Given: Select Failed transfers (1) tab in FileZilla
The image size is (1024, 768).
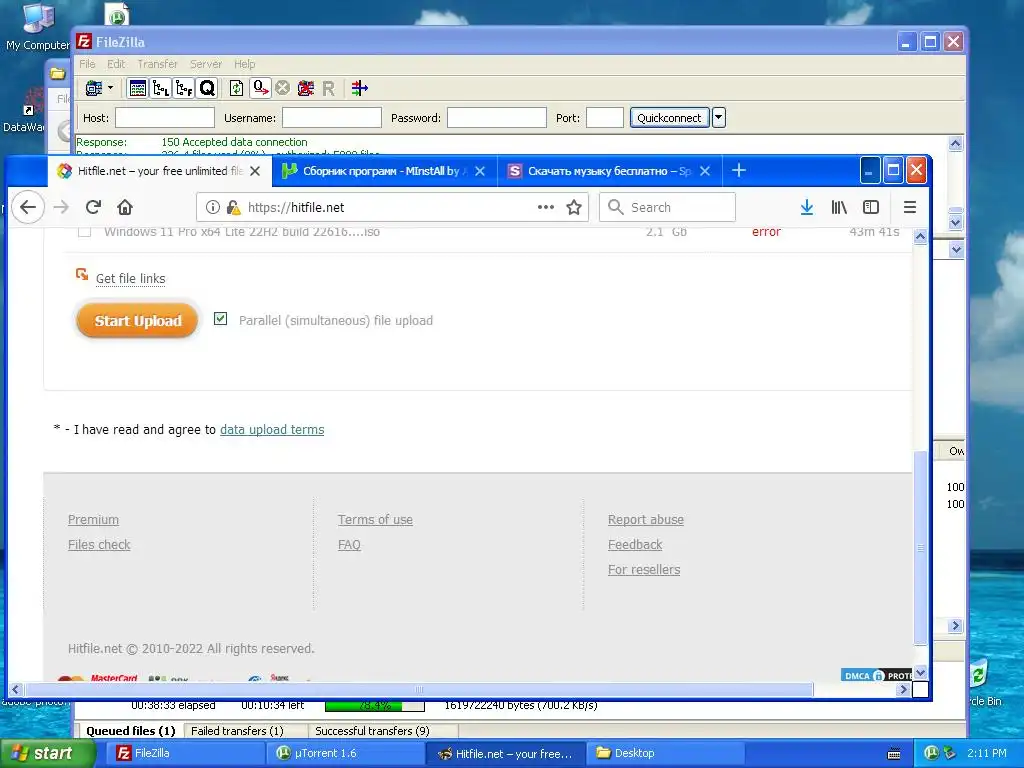Looking at the screenshot, I should point(237,731).
